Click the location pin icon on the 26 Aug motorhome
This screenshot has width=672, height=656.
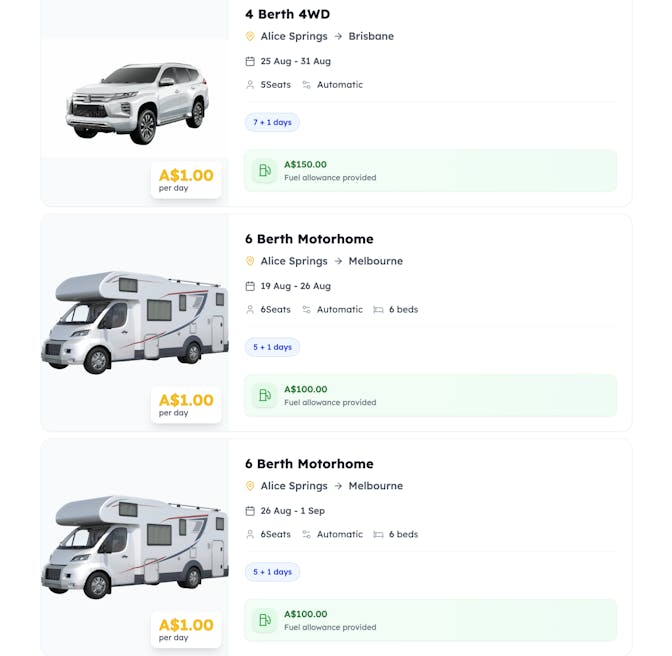pyautogui.click(x=250, y=486)
